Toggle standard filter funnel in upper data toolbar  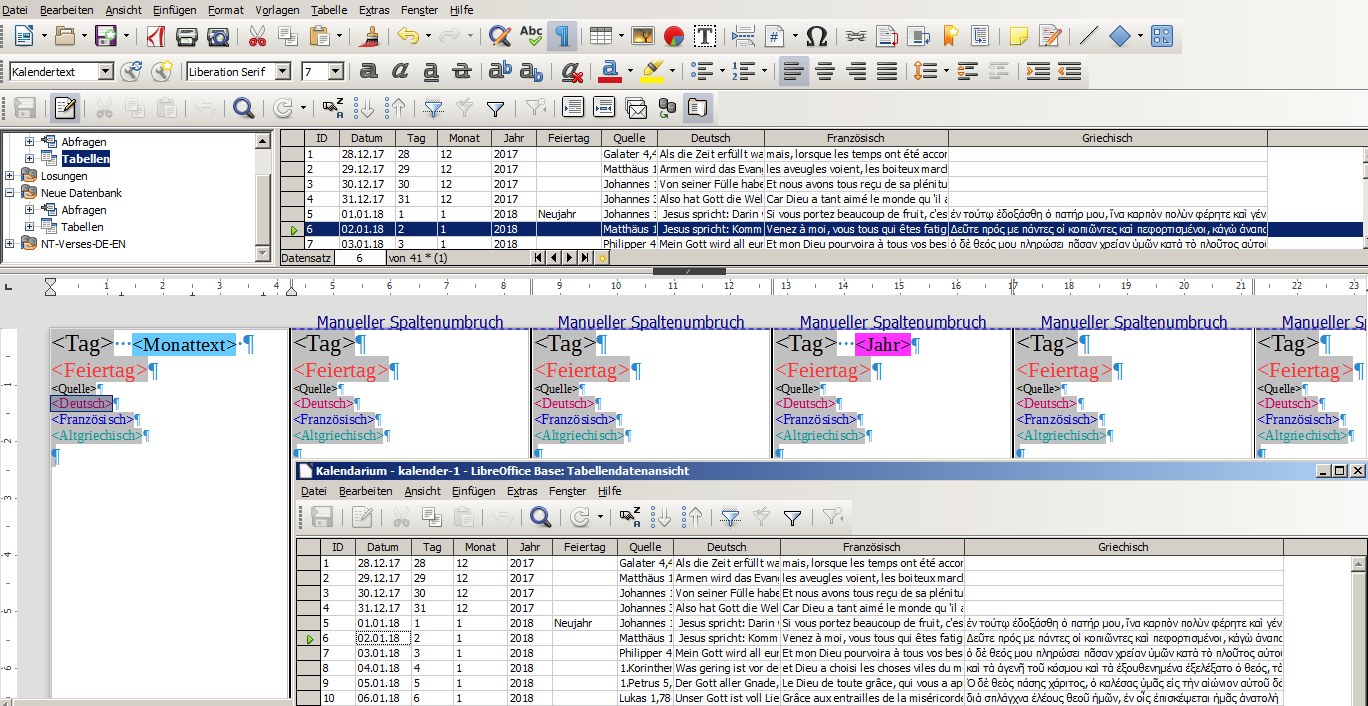(495, 107)
